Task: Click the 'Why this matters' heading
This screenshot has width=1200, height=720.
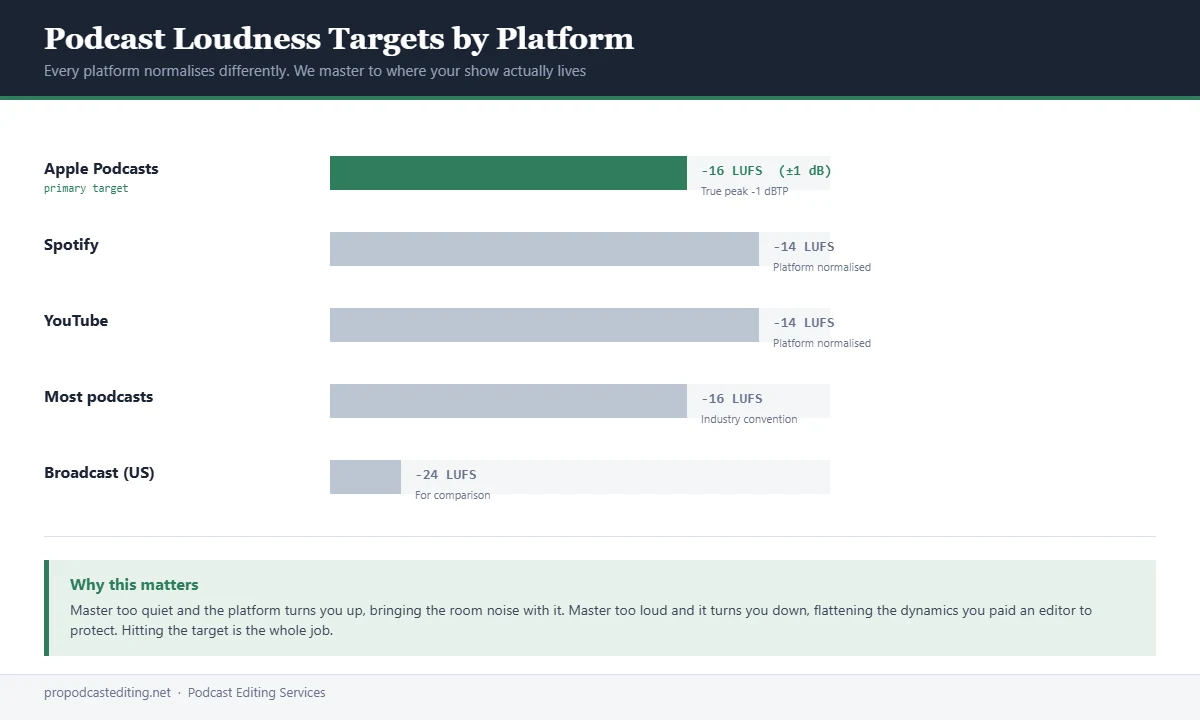Action: [134, 584]
